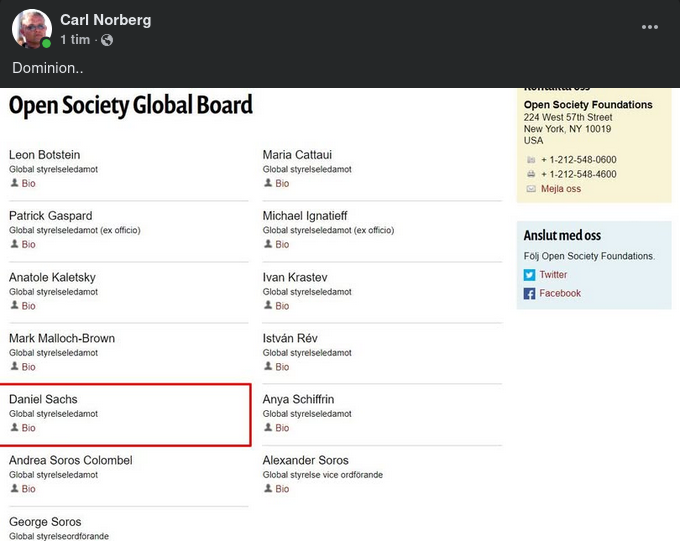This screenshot has height=541, width=680.
Task: Open Andrea Soros Colombel's Bio link
Action: click(x=29, y=489)
